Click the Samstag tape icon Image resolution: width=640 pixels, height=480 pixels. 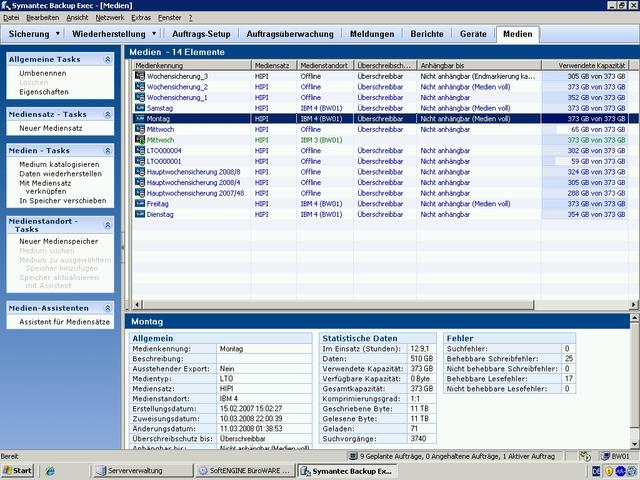[x=140, y=108]
